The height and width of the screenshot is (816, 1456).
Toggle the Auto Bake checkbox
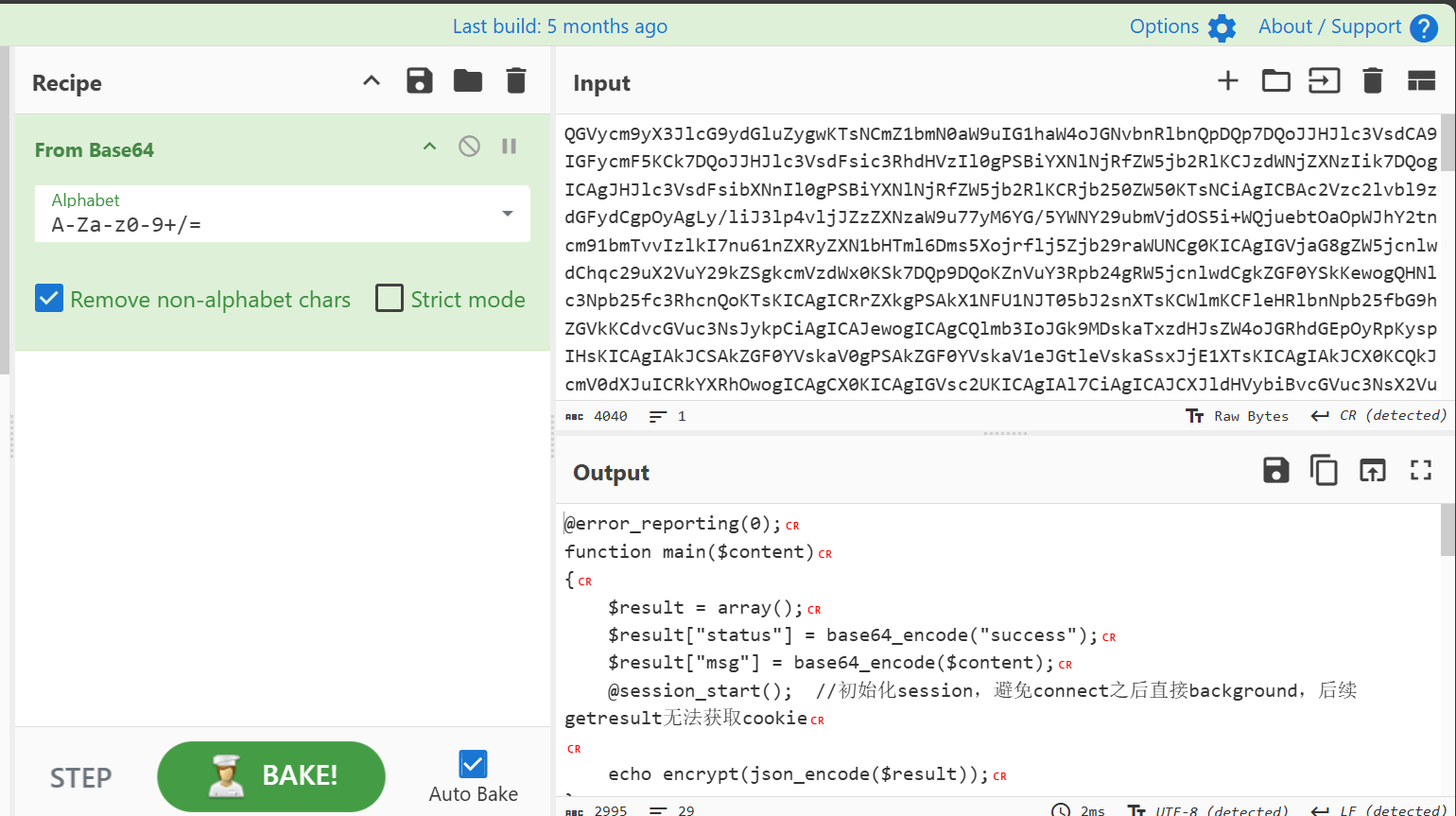pos(473,764)
